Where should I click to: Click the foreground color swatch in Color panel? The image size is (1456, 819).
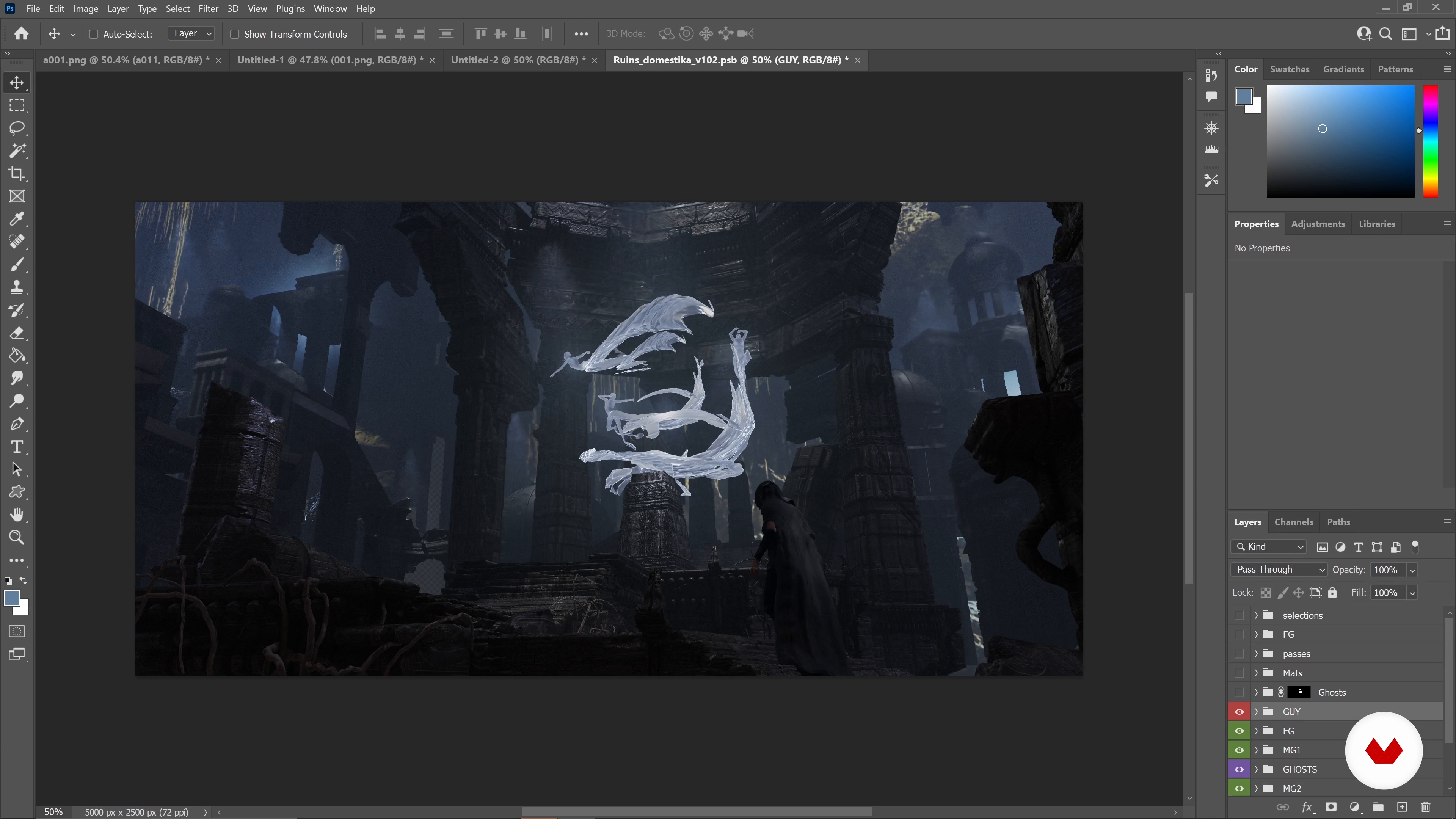pyautogui.click(x=1244, y=97)
